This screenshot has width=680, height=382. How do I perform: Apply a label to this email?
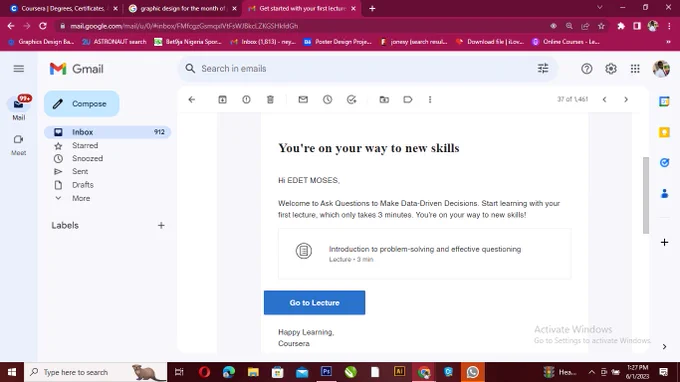[408, 99]
